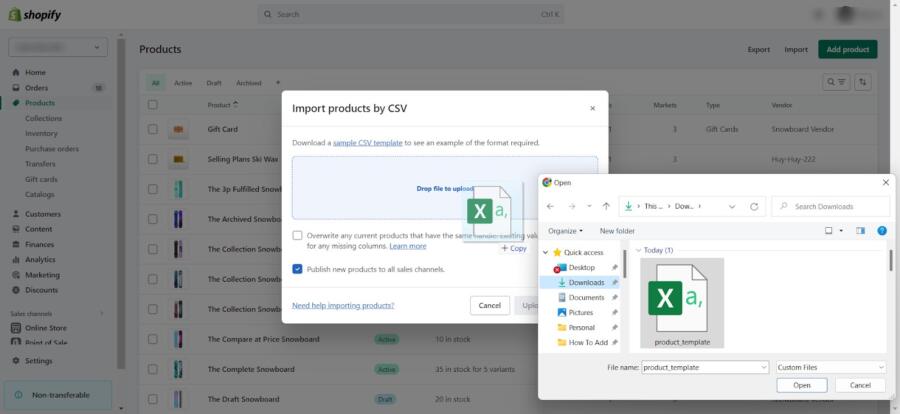Click Search Downloads field
This screenshot has width=900, height=414.
pyautogui.click(x=831, y=206)
